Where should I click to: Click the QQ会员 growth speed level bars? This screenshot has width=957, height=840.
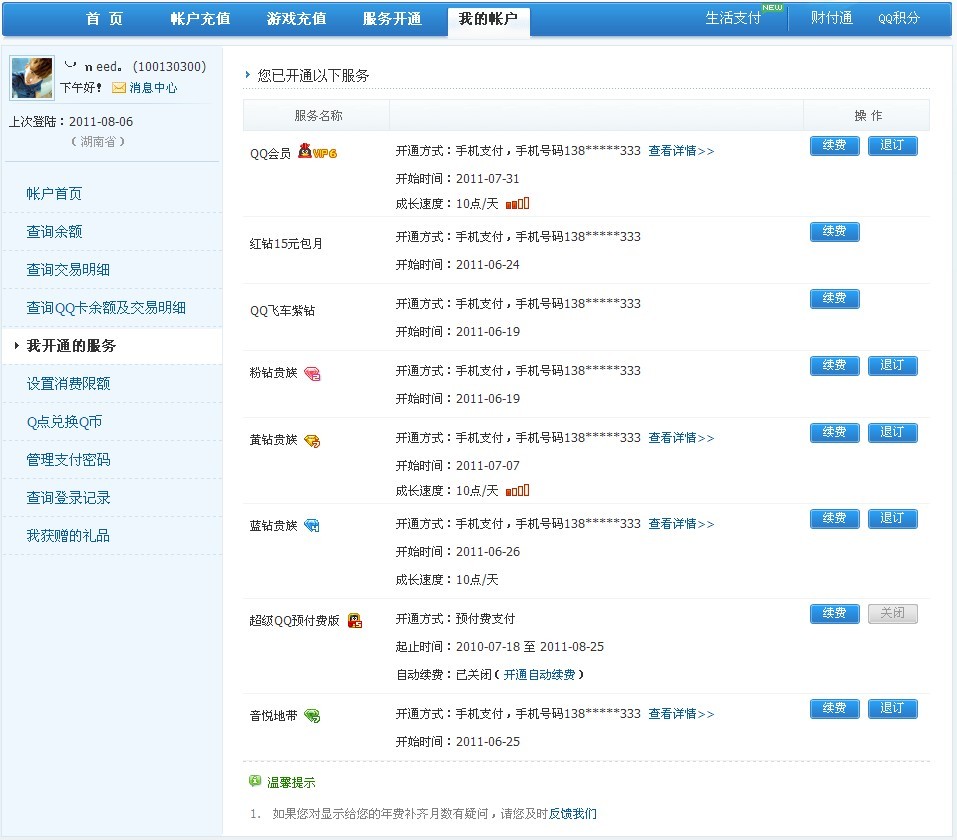pyautogui.click(x=518, y=203)
